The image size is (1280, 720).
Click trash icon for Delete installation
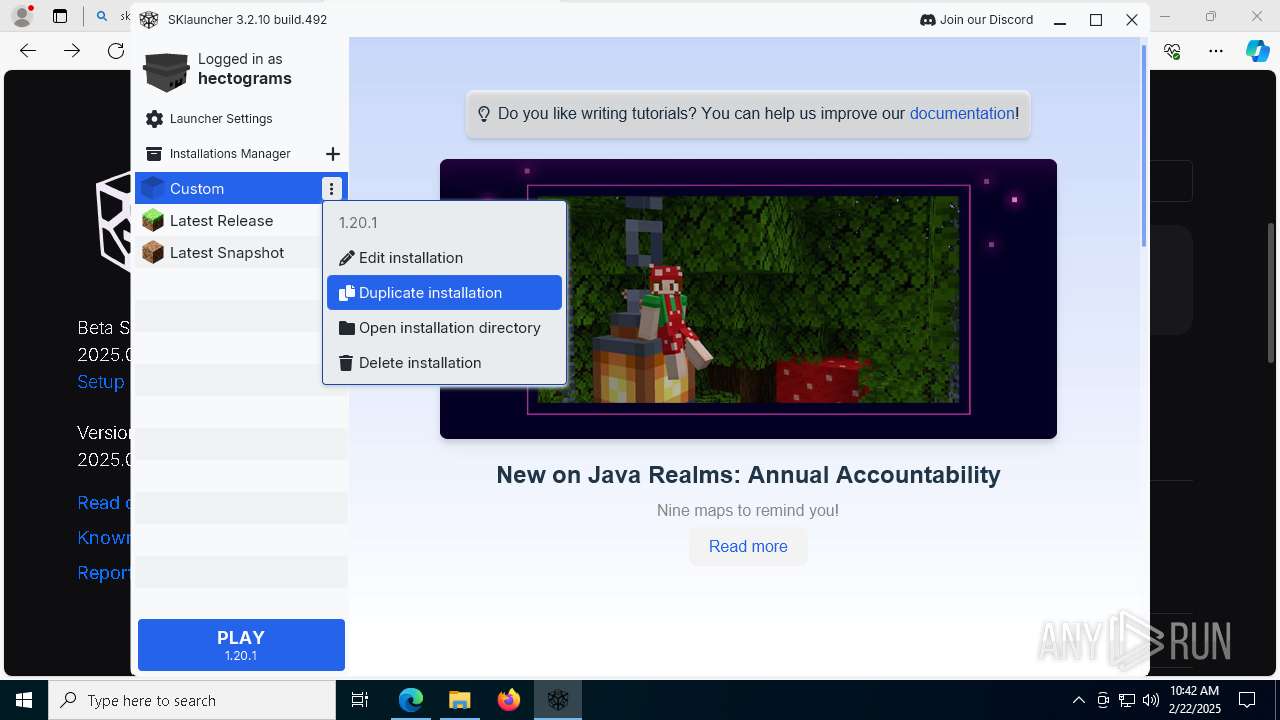tap(347, 363)
